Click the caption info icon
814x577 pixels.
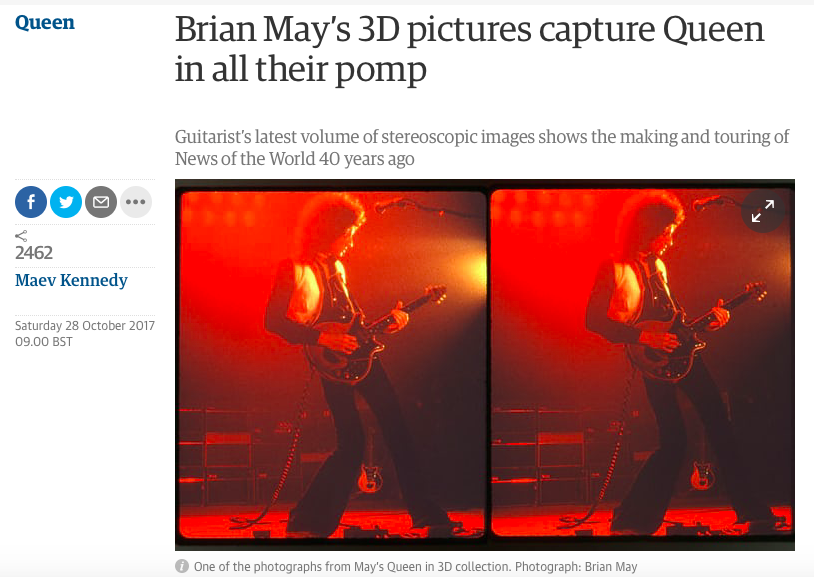(x=182, y=566)
